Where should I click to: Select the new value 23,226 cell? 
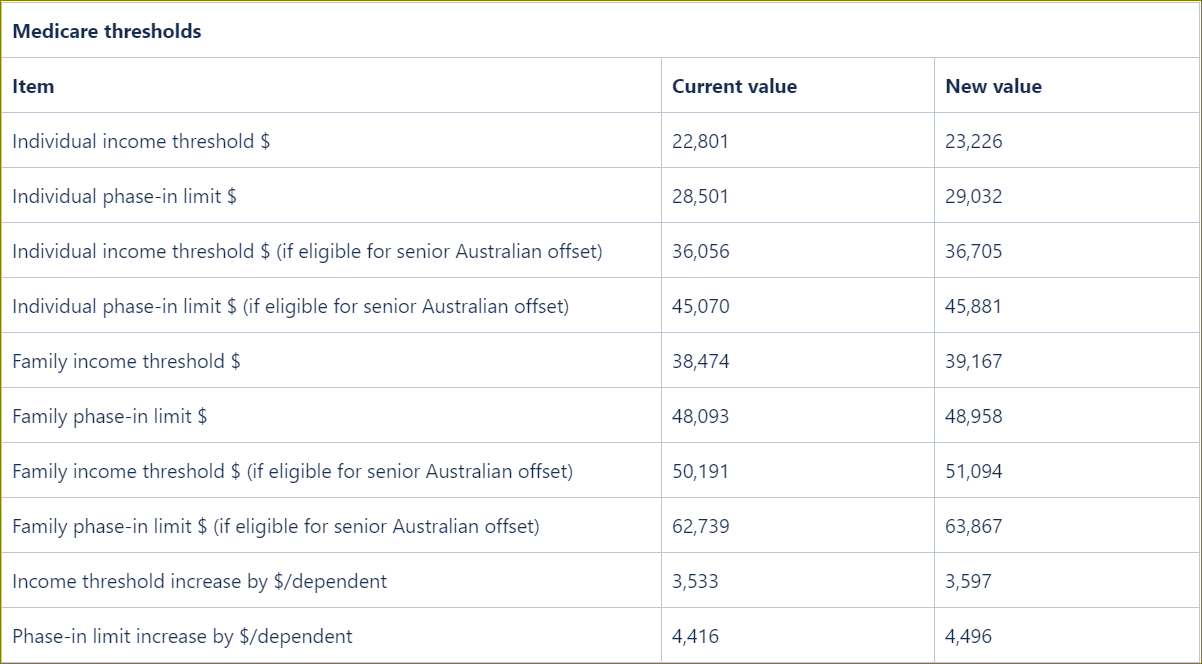[973, 141]
